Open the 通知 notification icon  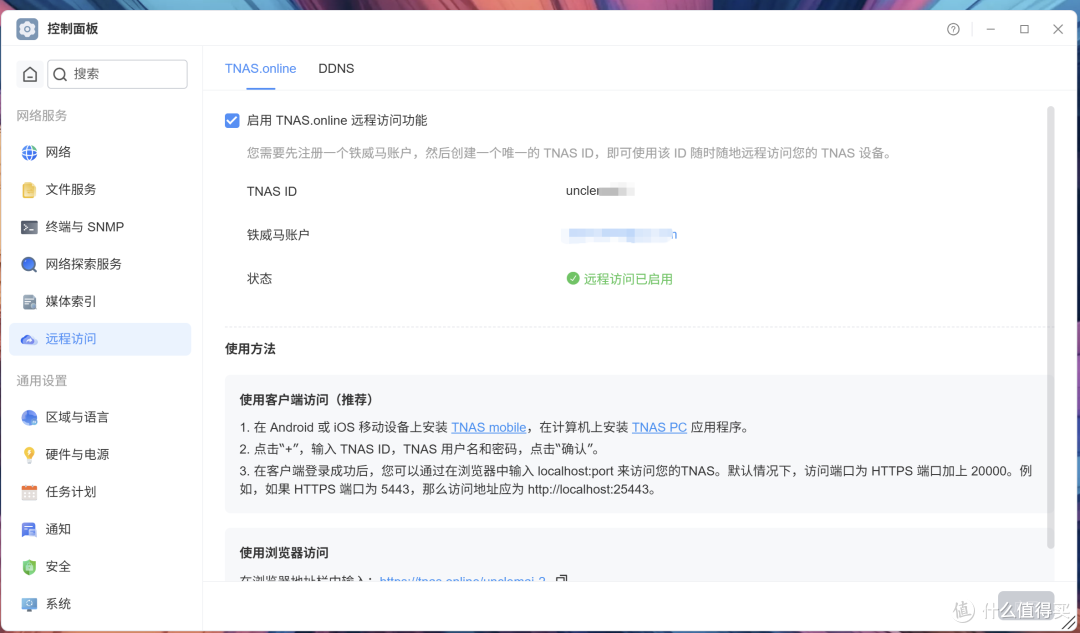tap(29, 530)
